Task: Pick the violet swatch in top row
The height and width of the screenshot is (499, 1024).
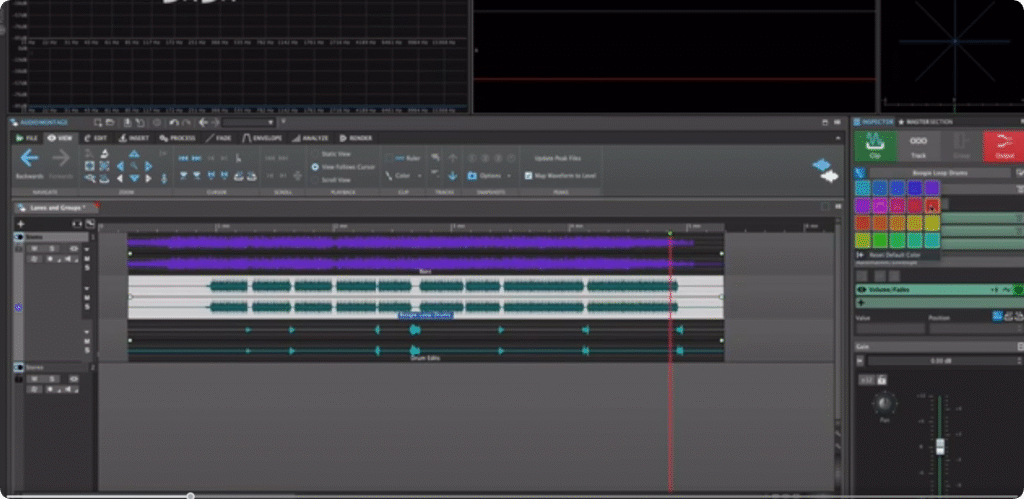Action: (x=932, y=188)
